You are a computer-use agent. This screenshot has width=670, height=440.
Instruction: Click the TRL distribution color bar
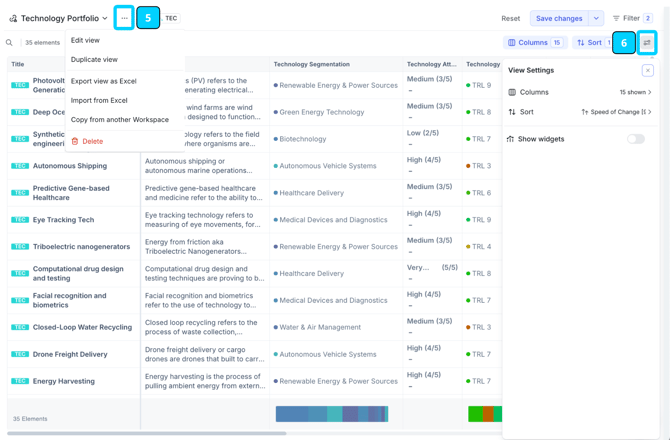(485, 414)
